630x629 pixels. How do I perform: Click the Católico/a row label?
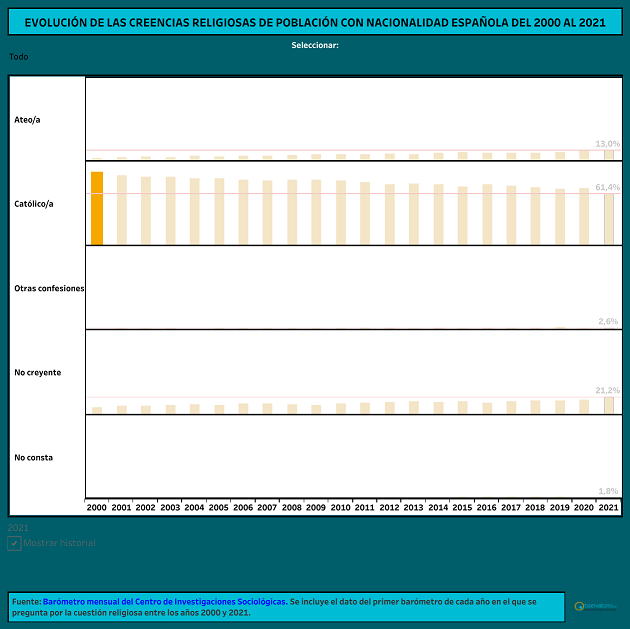[34, 204]
